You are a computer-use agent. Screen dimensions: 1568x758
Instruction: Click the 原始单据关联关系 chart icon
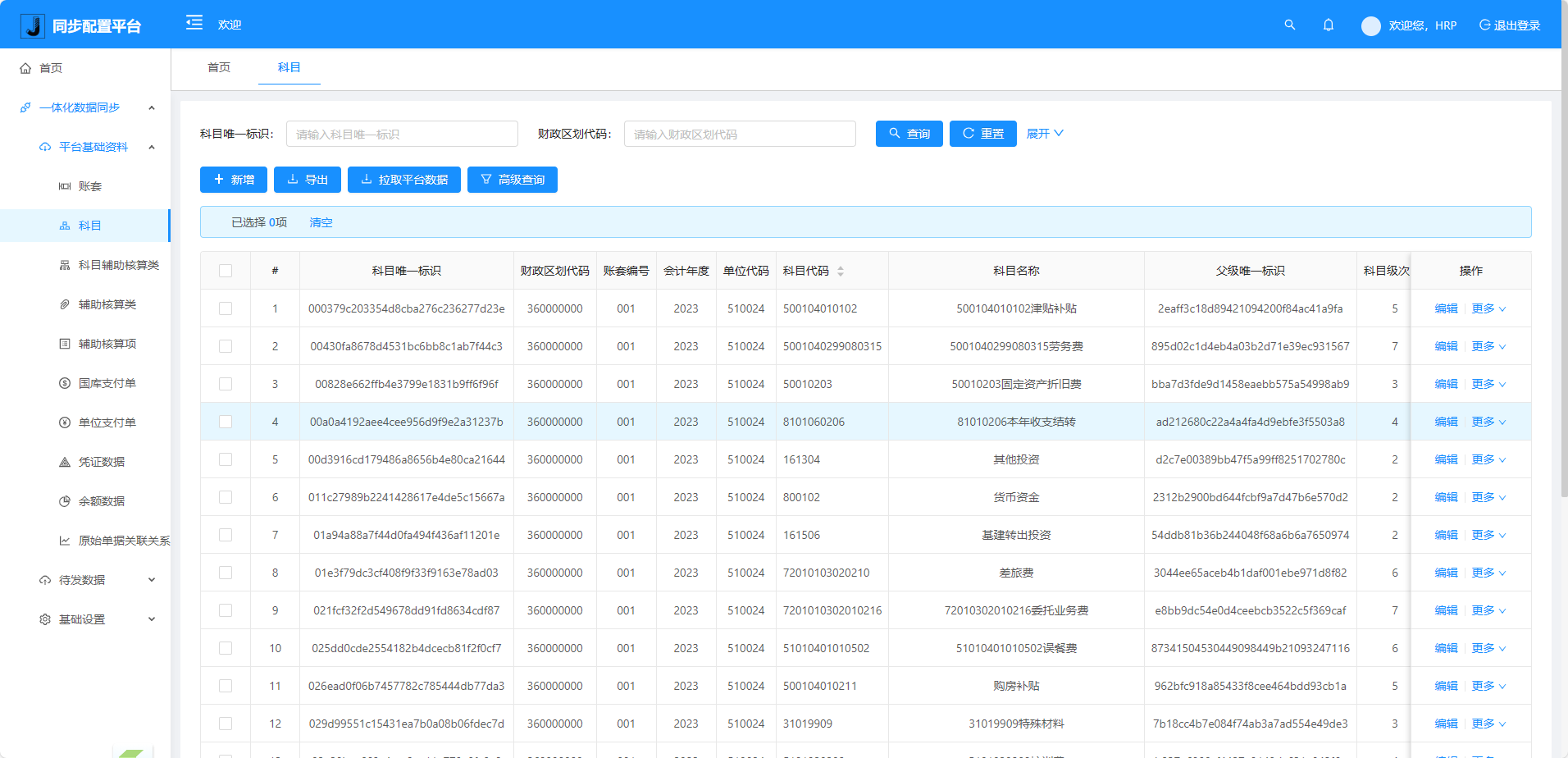(65, 541)
